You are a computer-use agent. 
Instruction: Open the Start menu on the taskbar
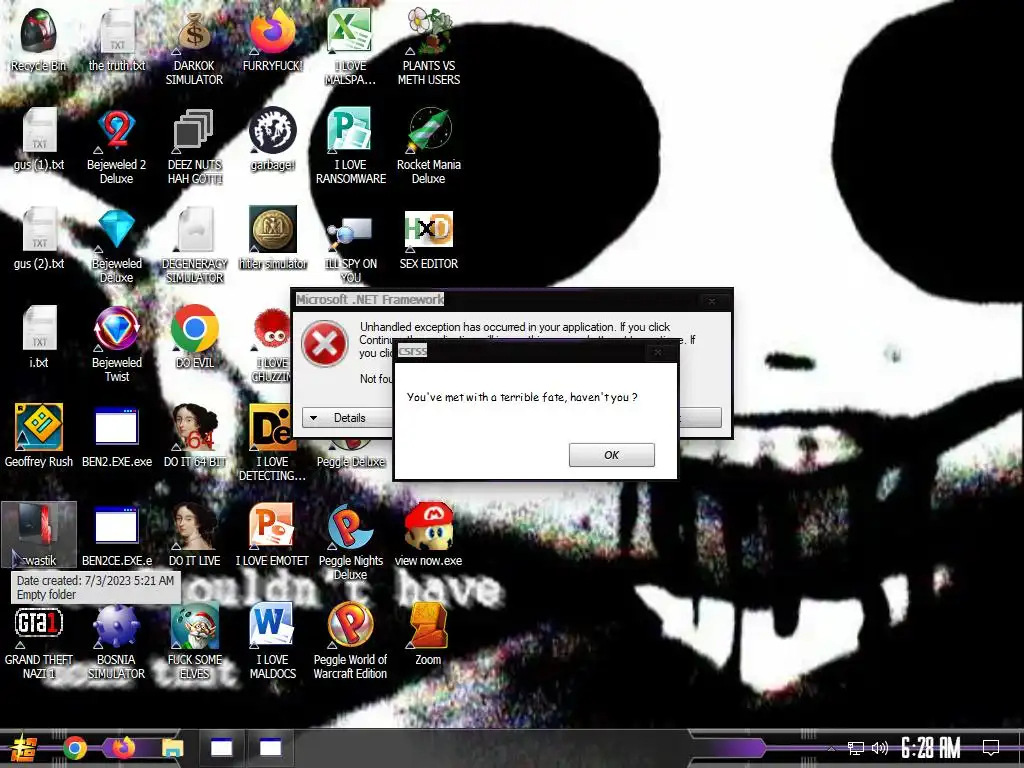tap(24, 748)
